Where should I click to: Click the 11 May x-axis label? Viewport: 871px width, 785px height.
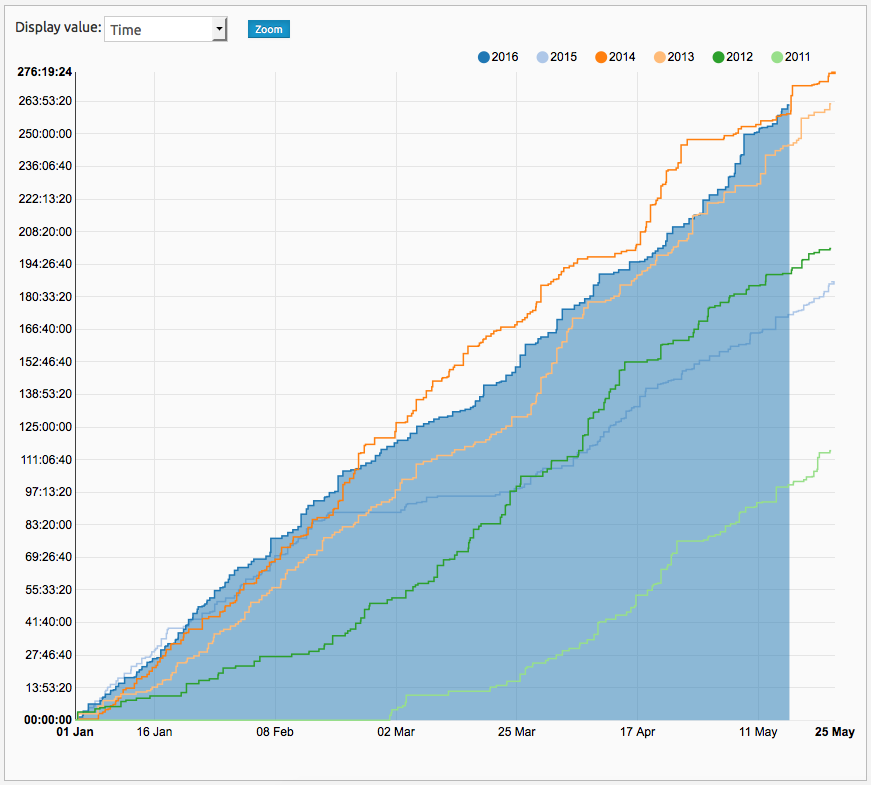[x=757, y=732]
